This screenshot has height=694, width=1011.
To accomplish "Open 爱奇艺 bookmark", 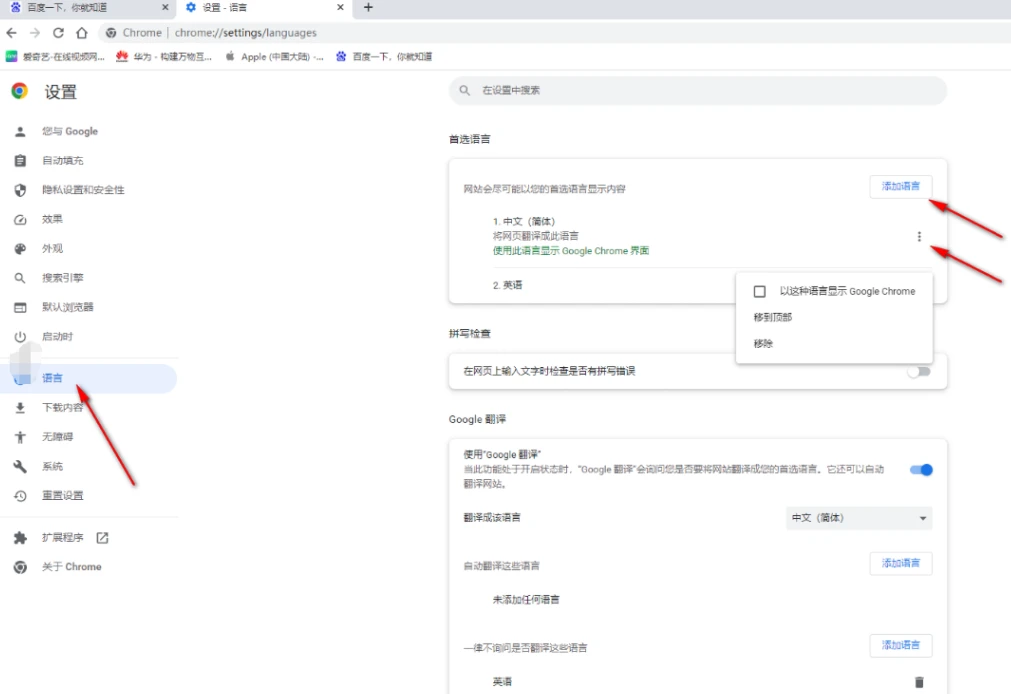I will [x=55, y=57].
